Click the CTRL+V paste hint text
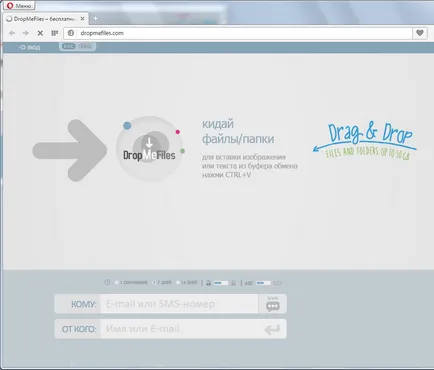 tap(249, 166)
